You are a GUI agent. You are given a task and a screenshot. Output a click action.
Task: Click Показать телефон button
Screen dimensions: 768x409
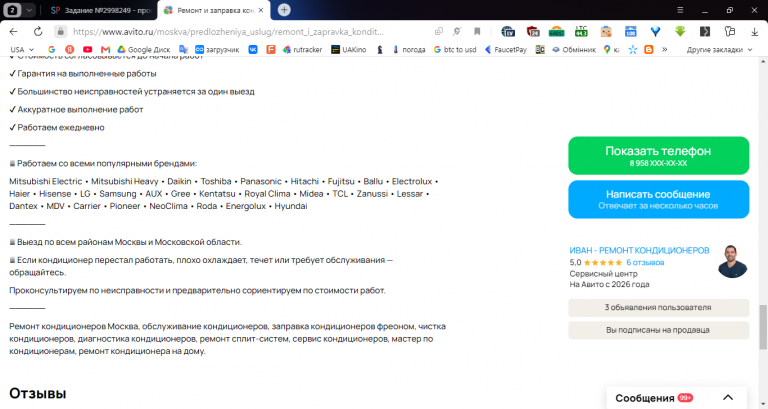point(658,155)
